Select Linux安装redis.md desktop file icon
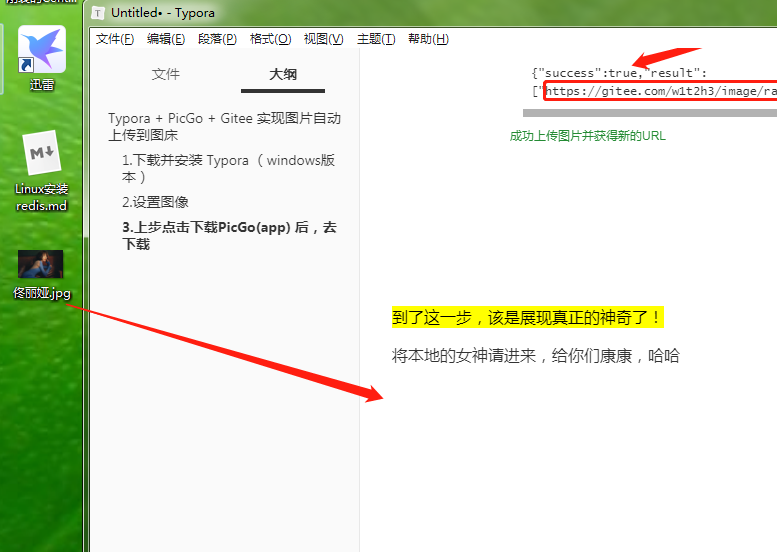This screenshot has width=777, height=552. coord(42,171)
